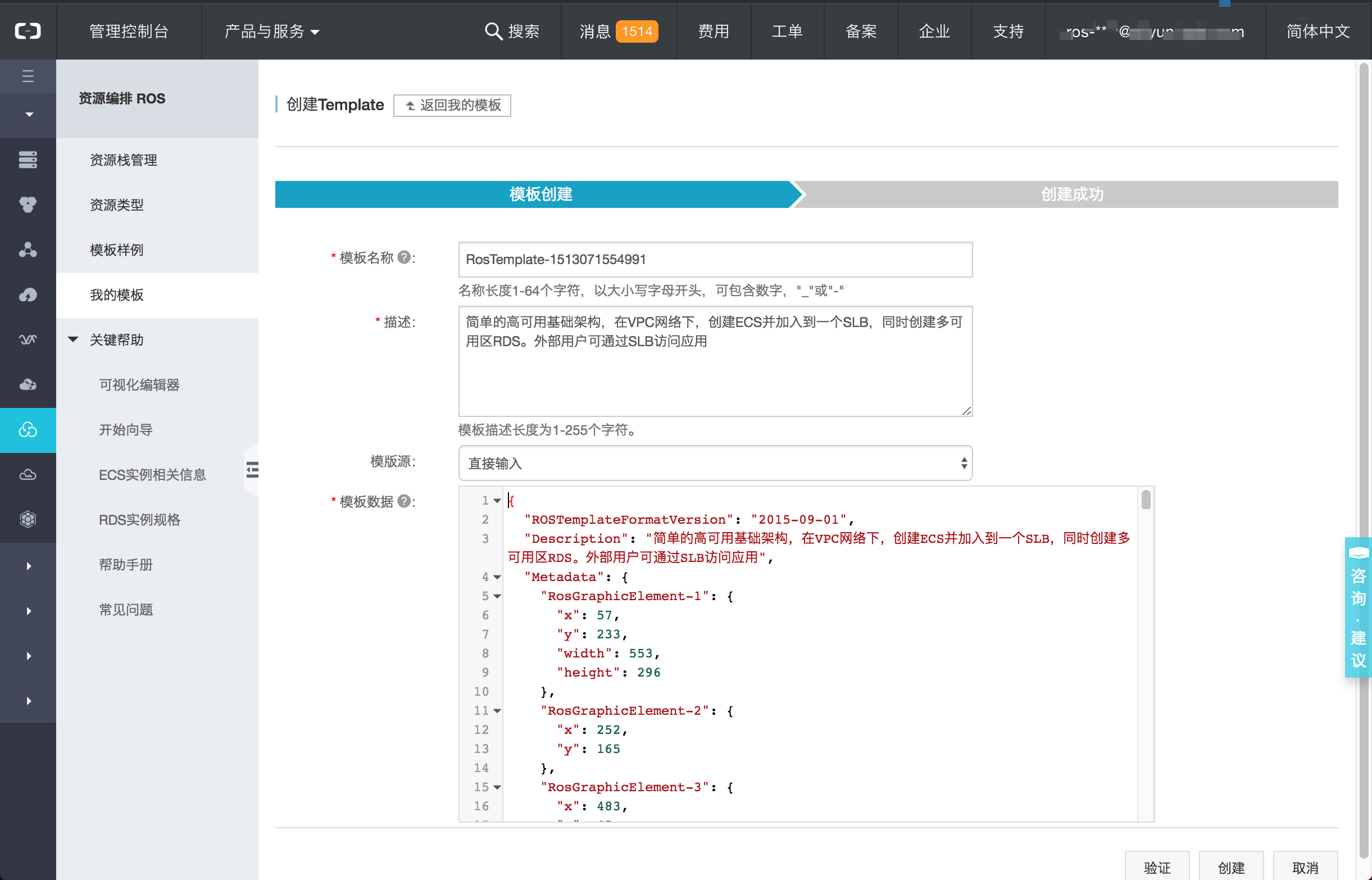The width and height of the screenshot is (1372, 880).
Task: Open the stacked servers icon in sidebar
Action: 28,160
